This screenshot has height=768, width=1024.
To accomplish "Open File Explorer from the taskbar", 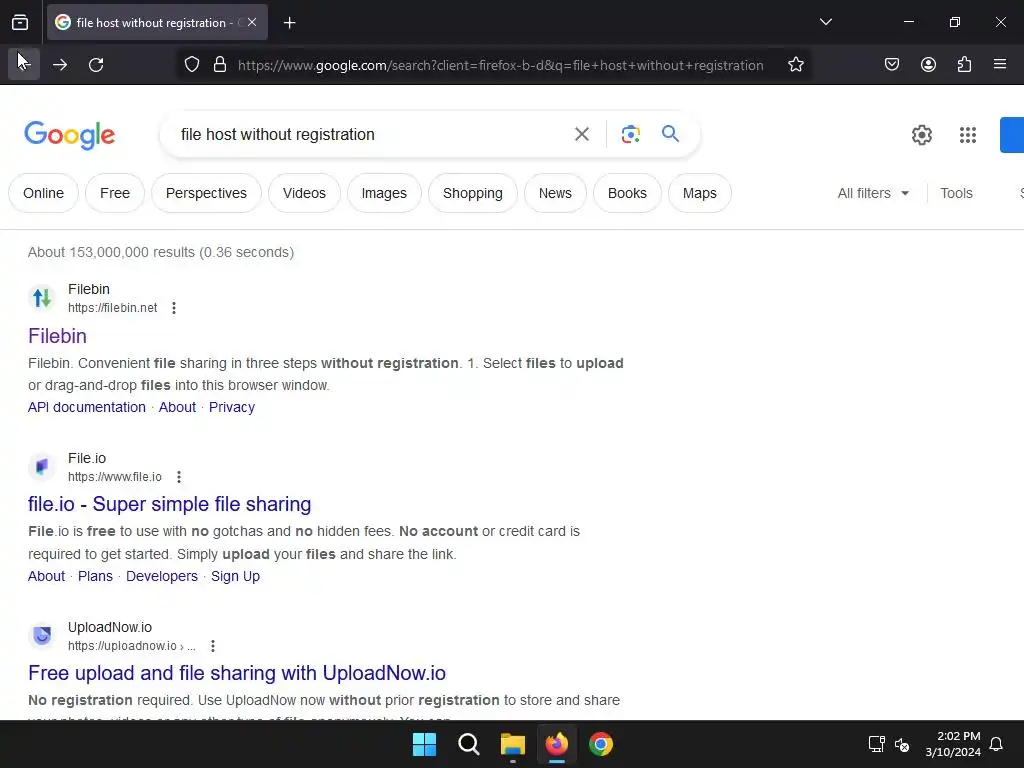I will 513,744.
